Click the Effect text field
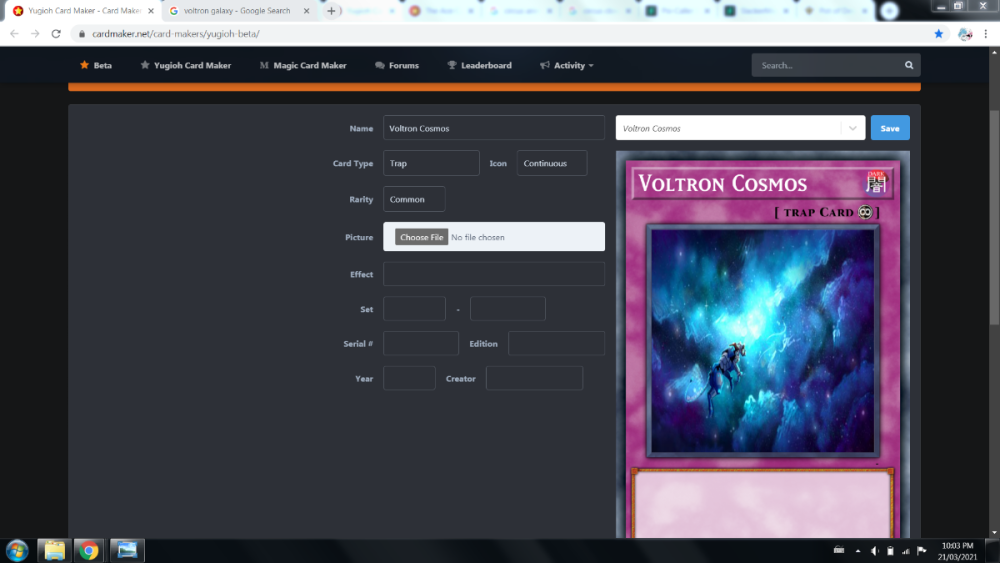This screenshot has width=1000, height=563. click(x=493, y=274)
